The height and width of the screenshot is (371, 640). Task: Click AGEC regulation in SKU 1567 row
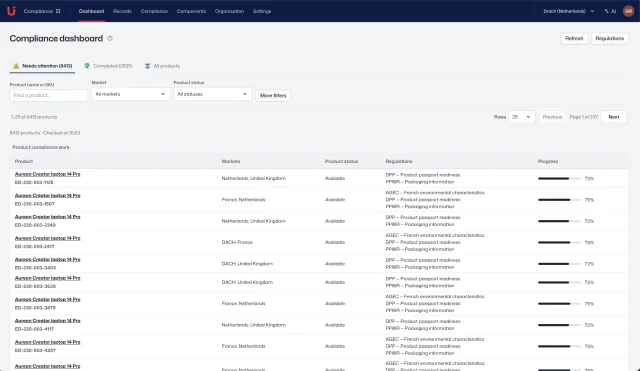[435, 193]
